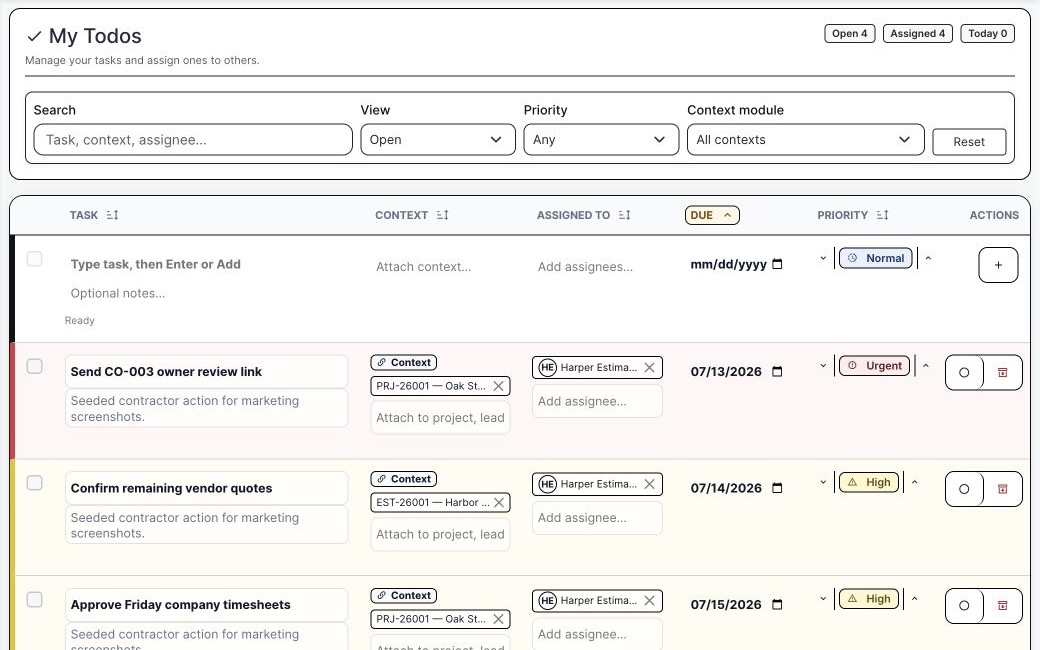
Task: Raise priority of Urgent task
Action: [926, 365]
